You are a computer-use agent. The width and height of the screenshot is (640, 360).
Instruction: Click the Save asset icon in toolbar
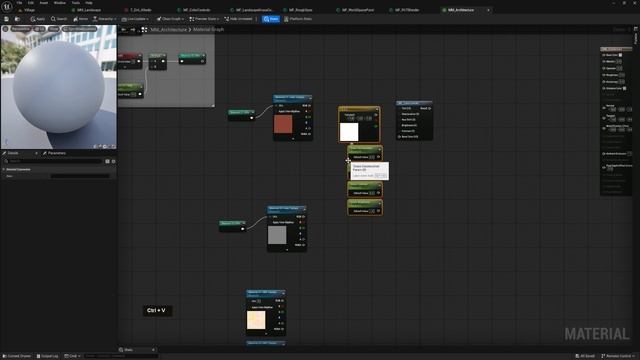coord(6,19)
